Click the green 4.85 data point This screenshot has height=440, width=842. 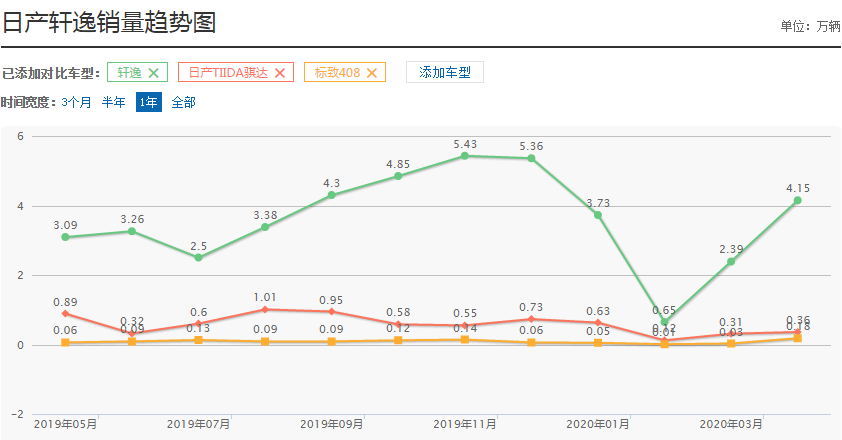[398, 176]
